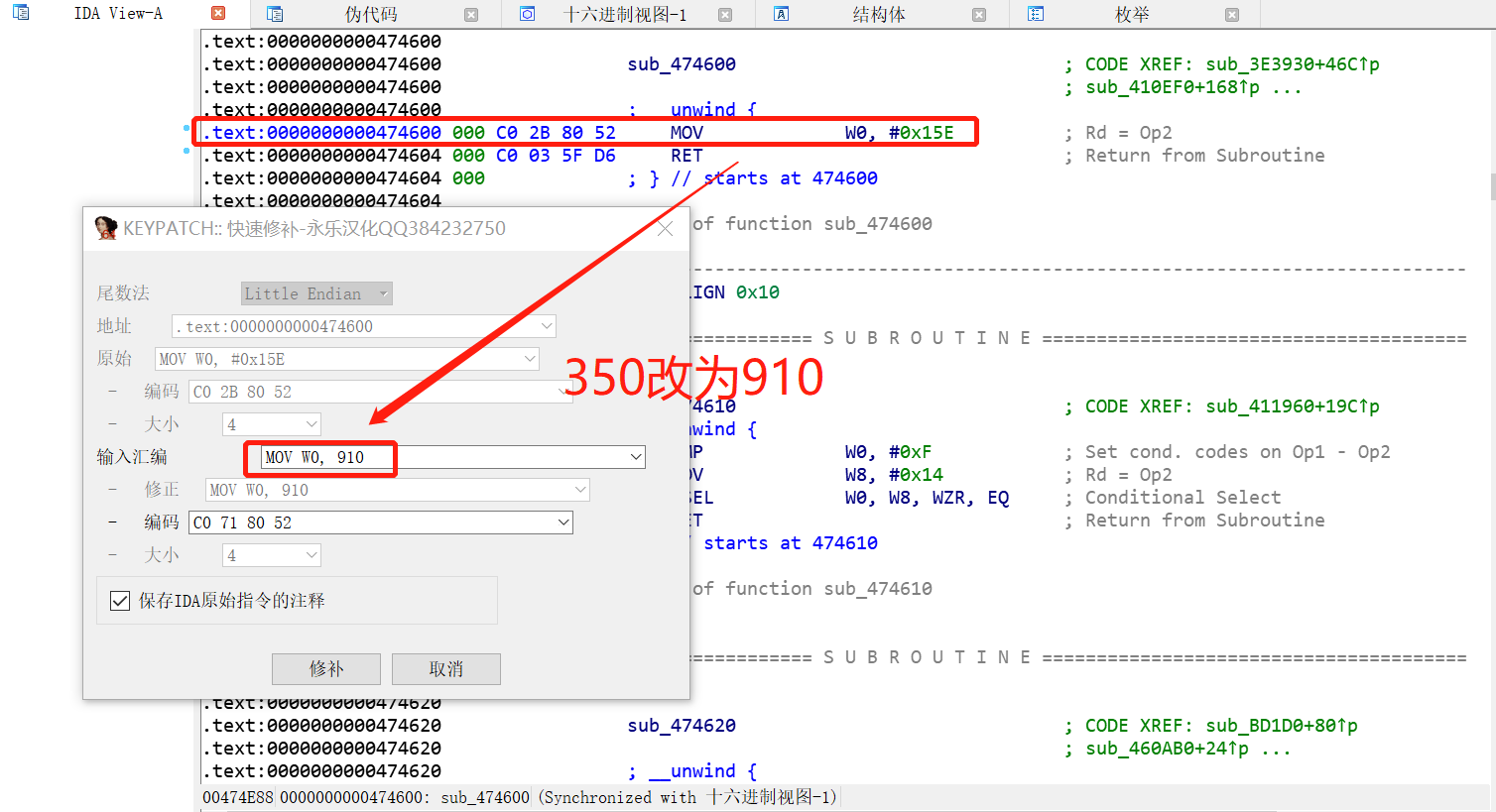This screenshot has height=812, width=1496.
Task: Expand the 修正 MOV W0, 910 dropdown
Action: pyautogui.click(x=580, y=490)
